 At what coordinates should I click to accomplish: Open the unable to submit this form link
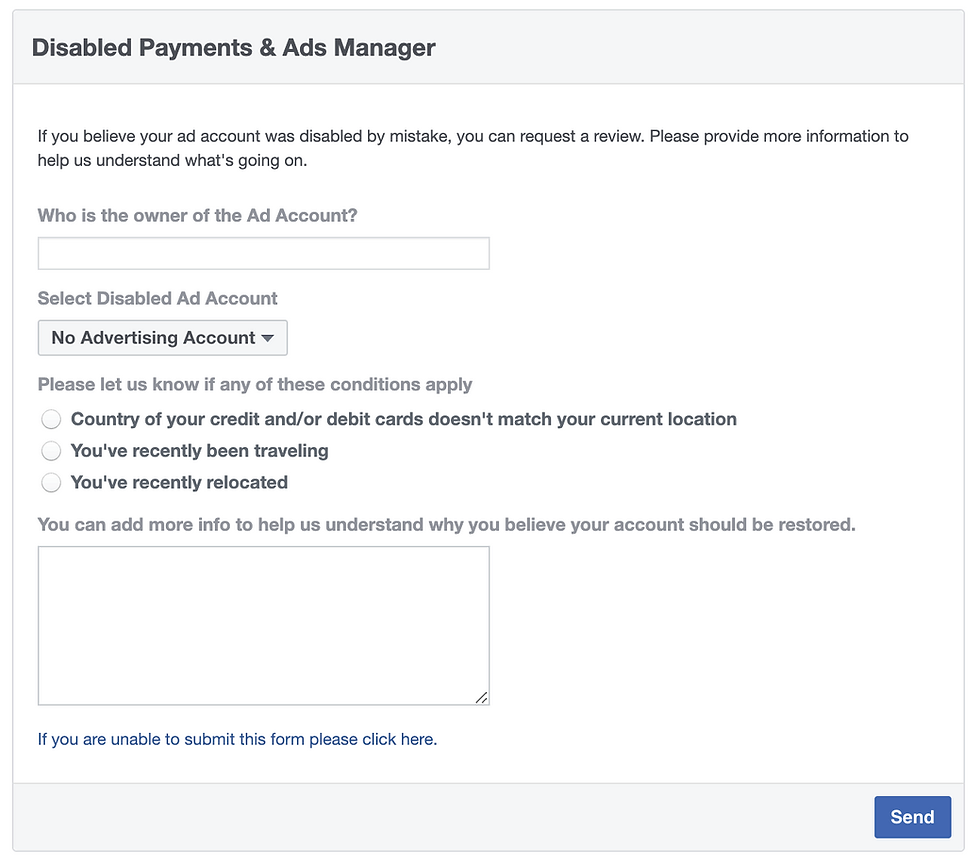click(x=237, y=740)
